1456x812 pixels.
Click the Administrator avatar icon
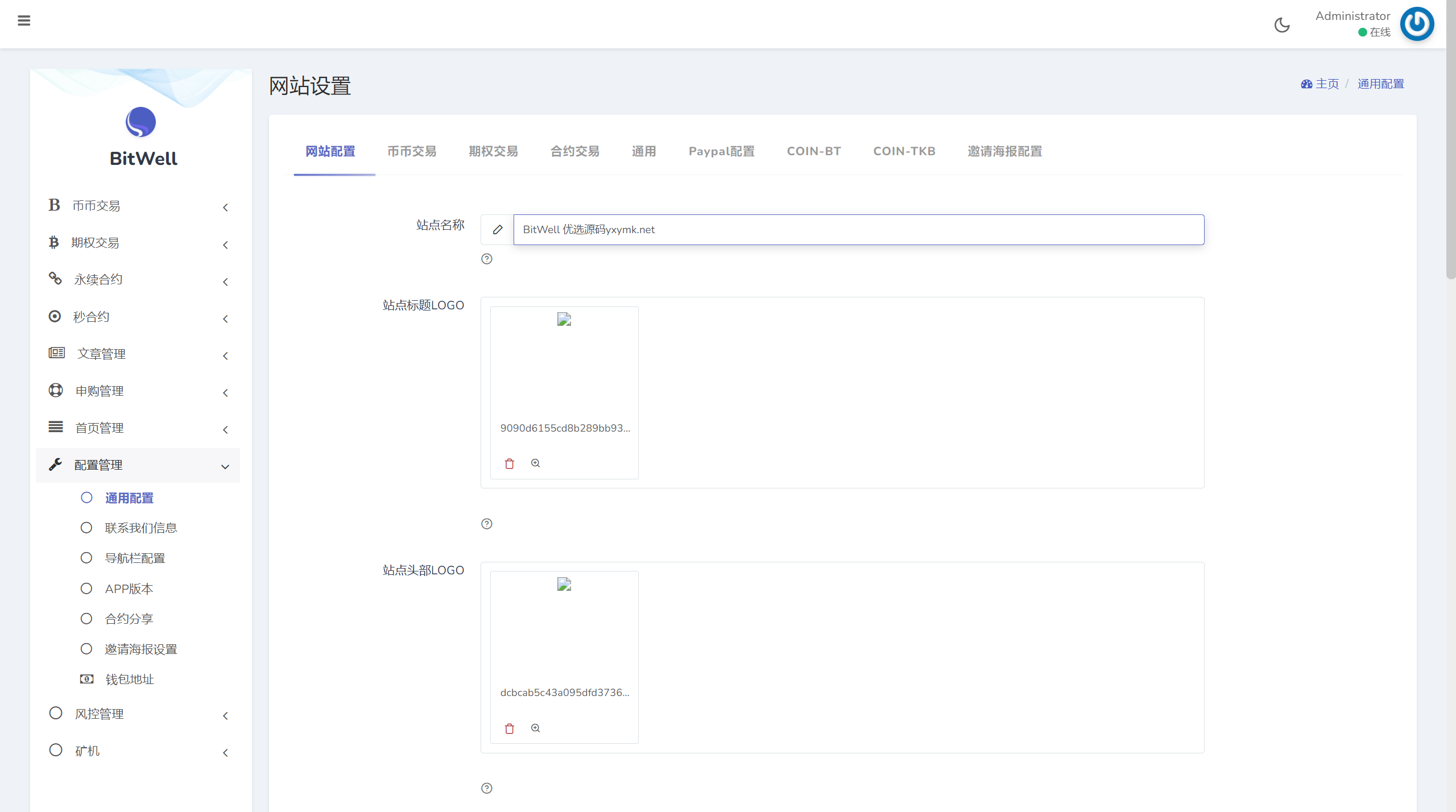1417,24
